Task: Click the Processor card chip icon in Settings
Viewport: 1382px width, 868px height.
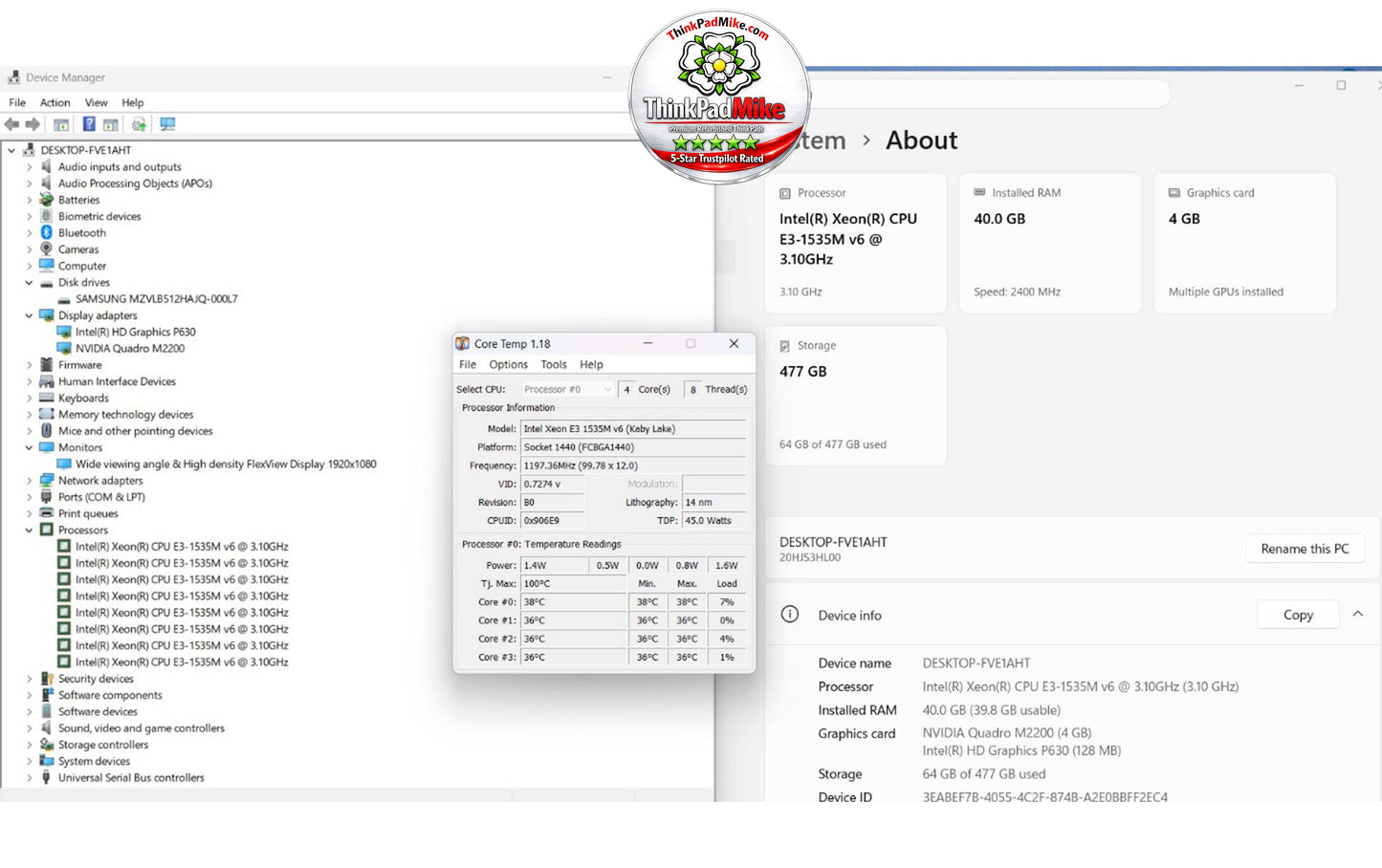Action: tap(785, 193)
